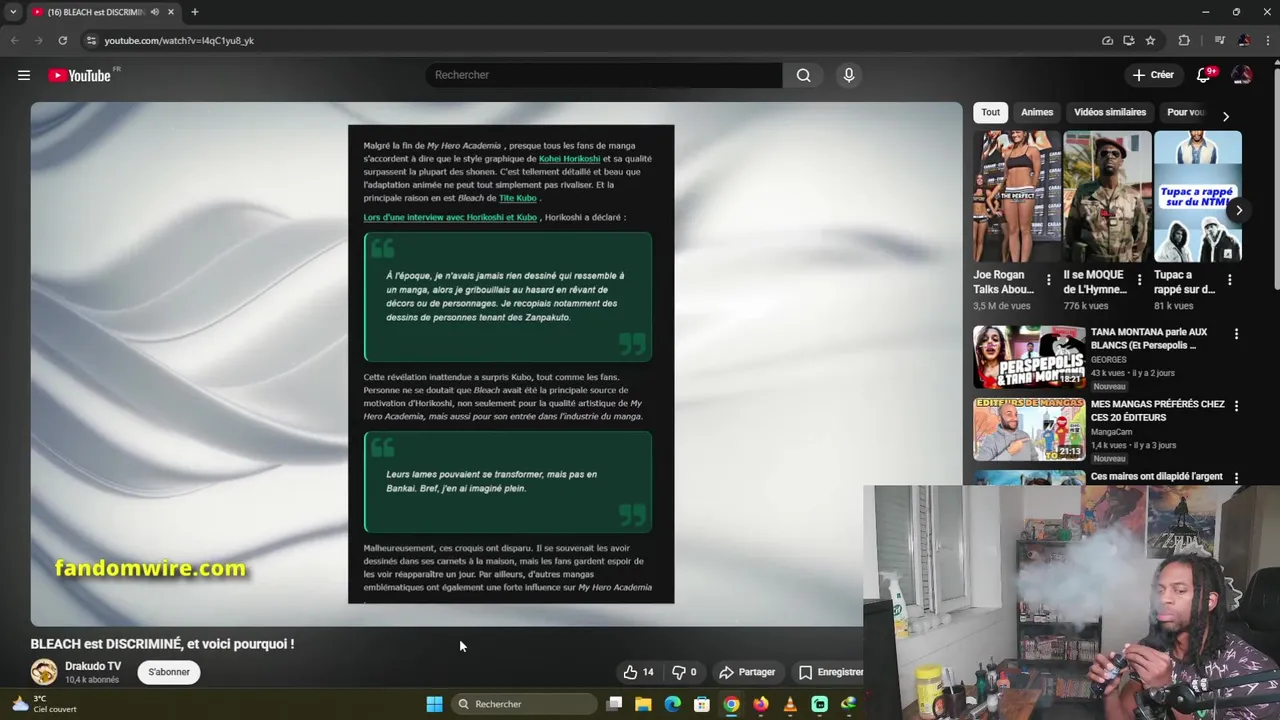Open the YouTube account avatar menu

click(x=1242, y=75)
